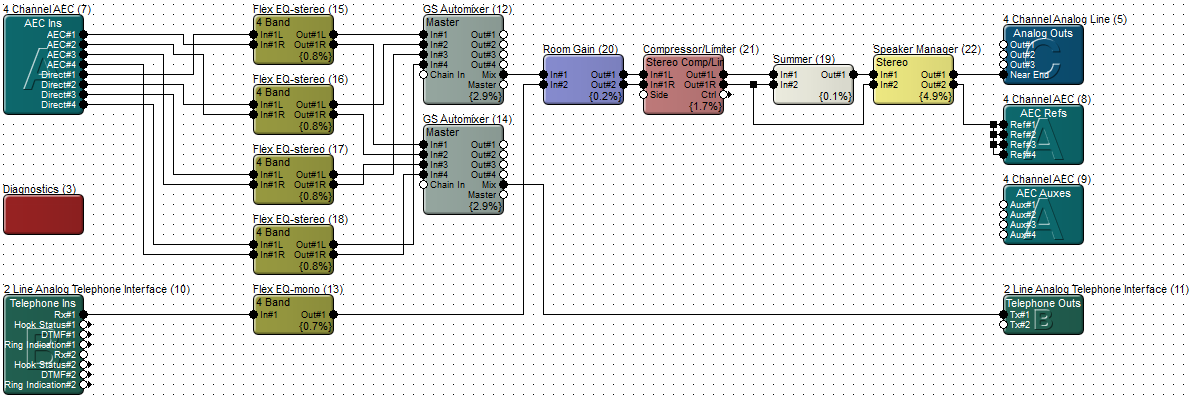
Task: Select the AEC Auxes block
Action: 1043,214
